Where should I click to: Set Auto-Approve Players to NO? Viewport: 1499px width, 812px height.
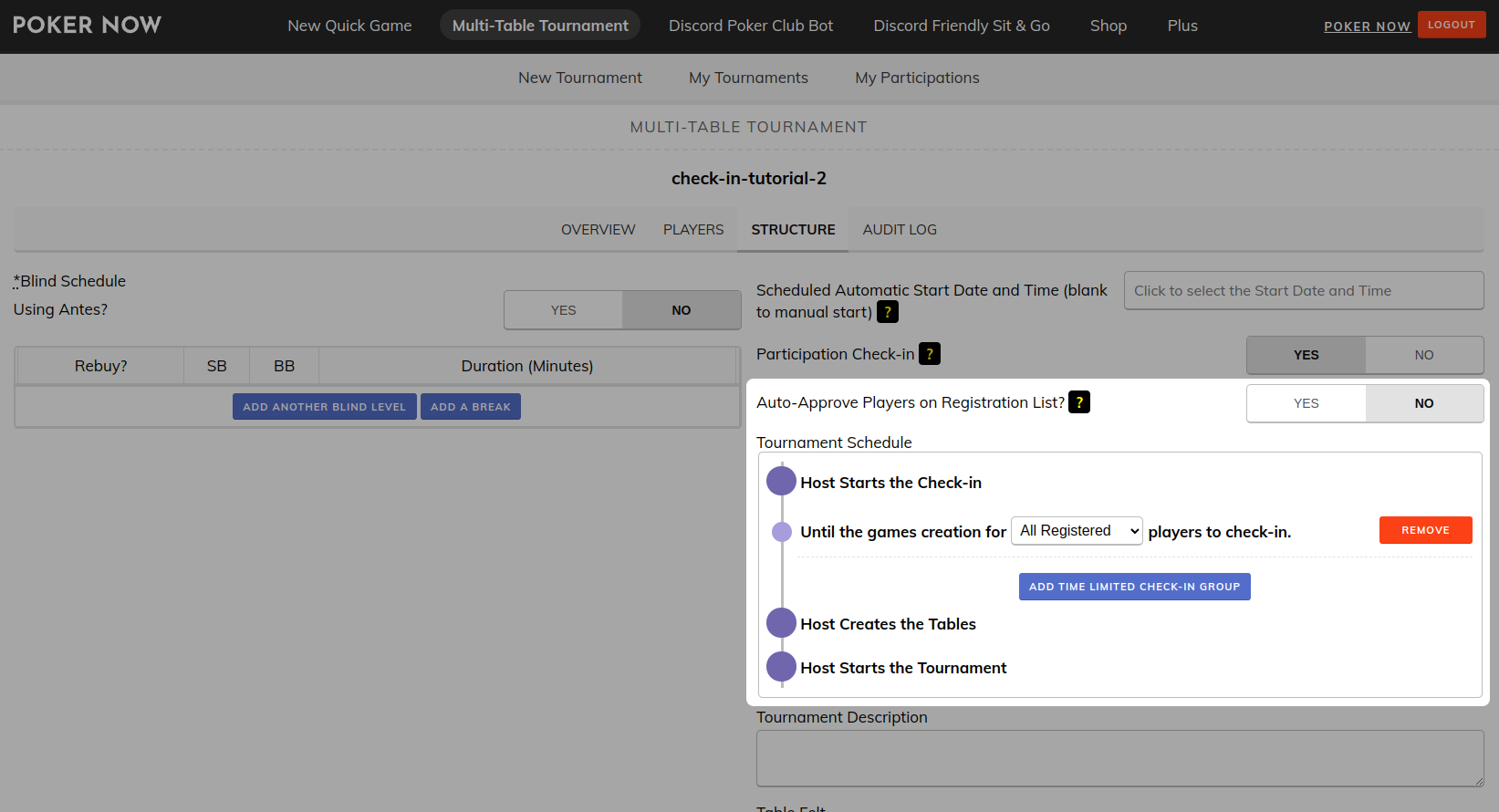pos(1424,403)
